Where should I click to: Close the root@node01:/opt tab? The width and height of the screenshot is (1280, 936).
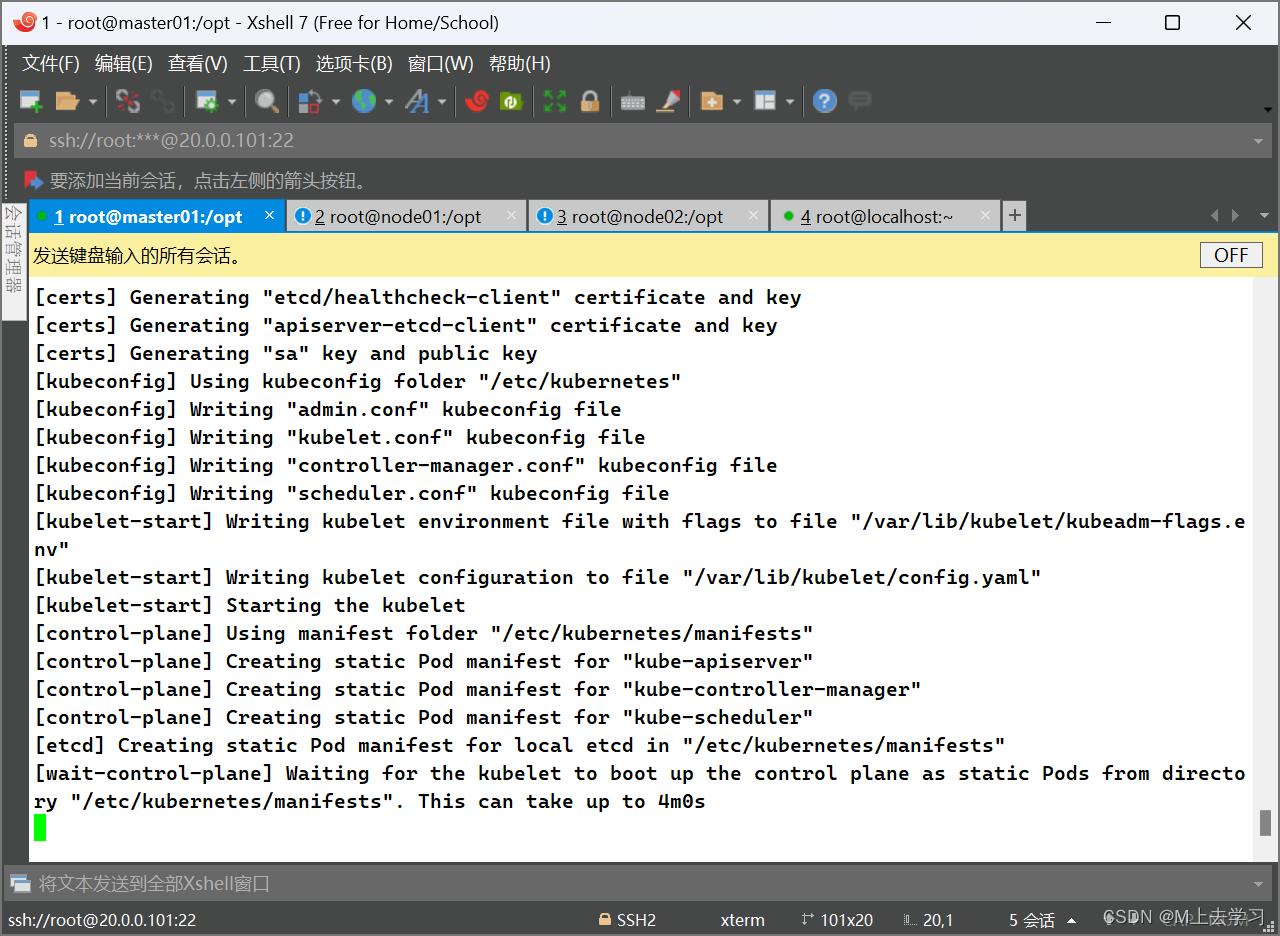[x=512, y=216]
